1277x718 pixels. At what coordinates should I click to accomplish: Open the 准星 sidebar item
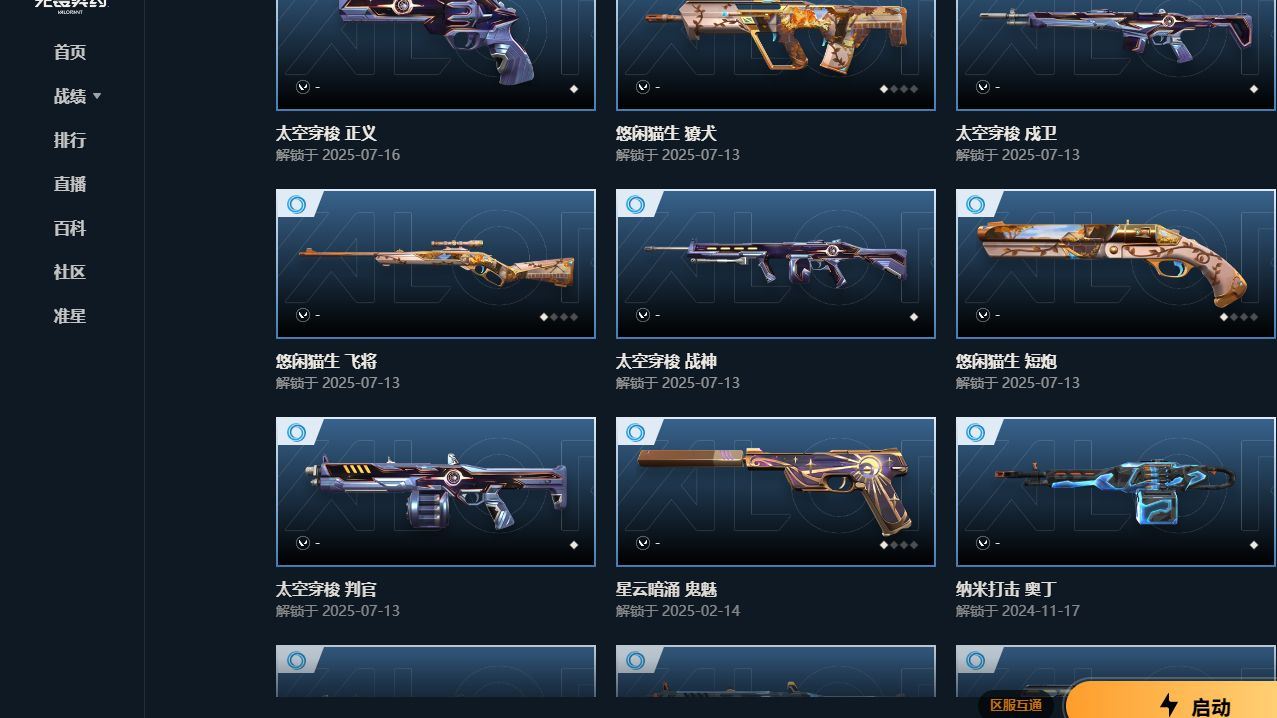tap(70, 316)
